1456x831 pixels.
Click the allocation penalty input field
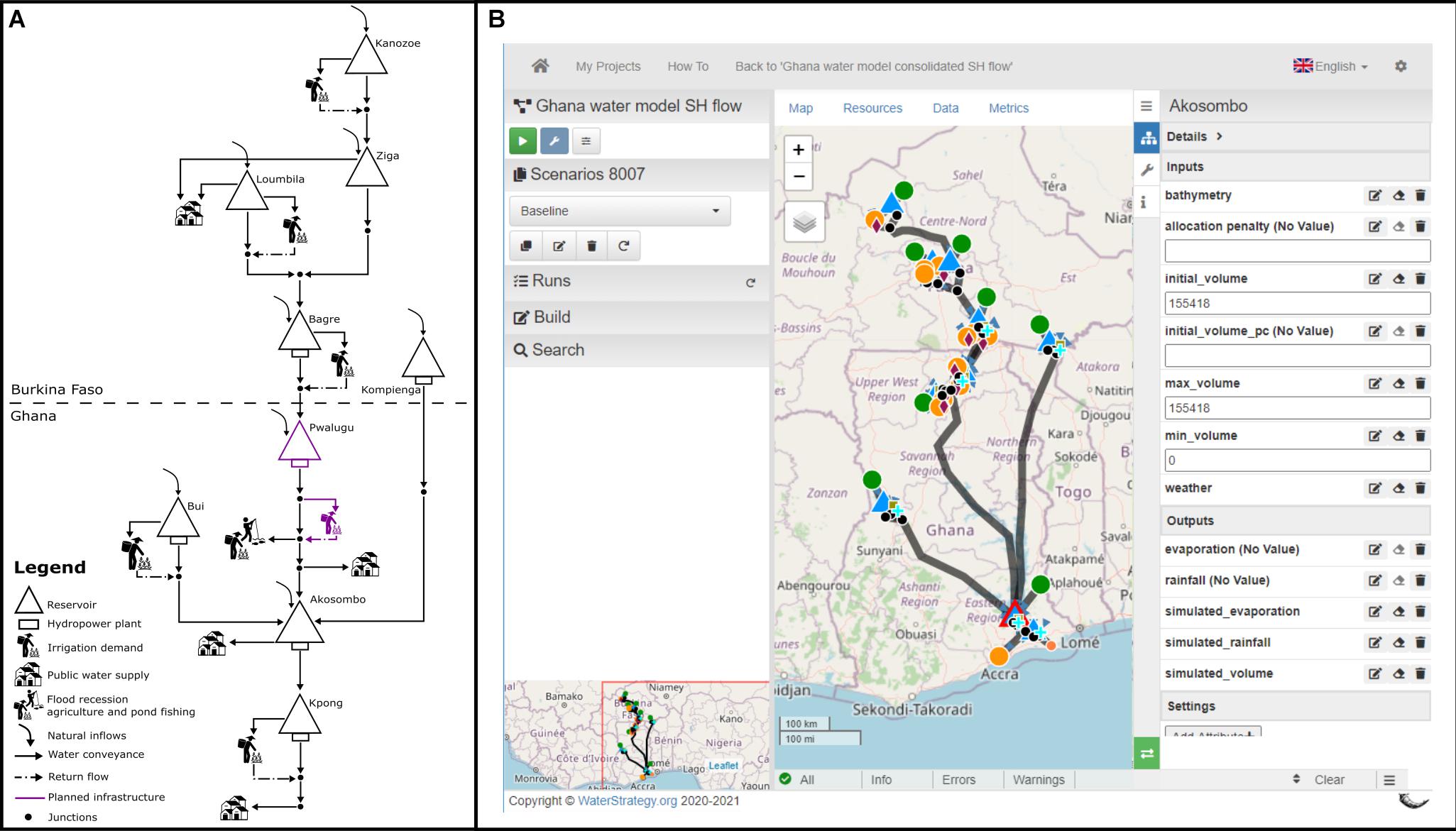(1297, 251)
